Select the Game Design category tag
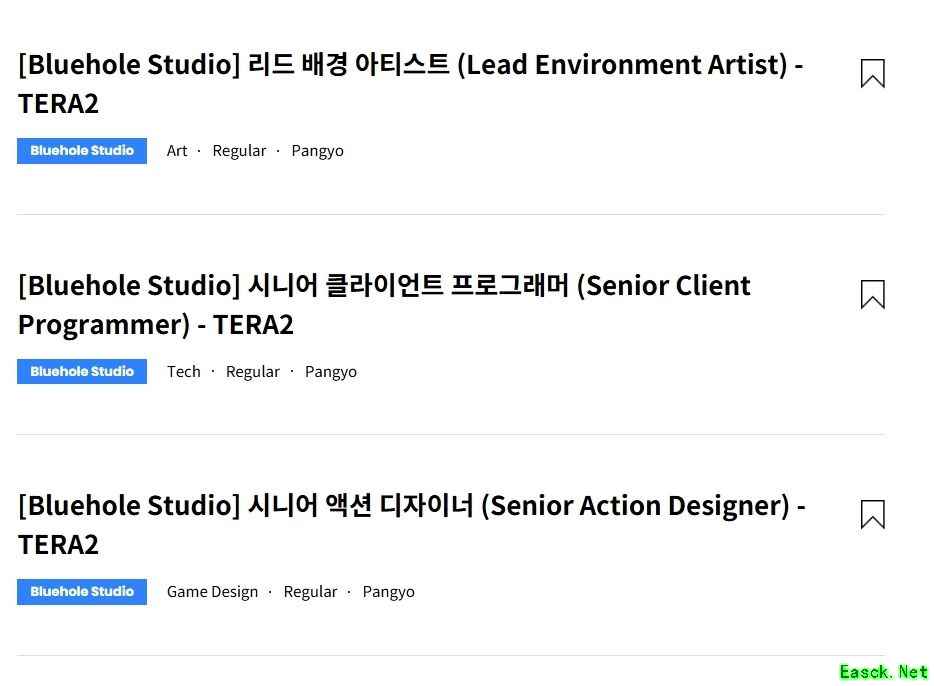Screen dimensions: 934x686 click(x=212, y=591)
